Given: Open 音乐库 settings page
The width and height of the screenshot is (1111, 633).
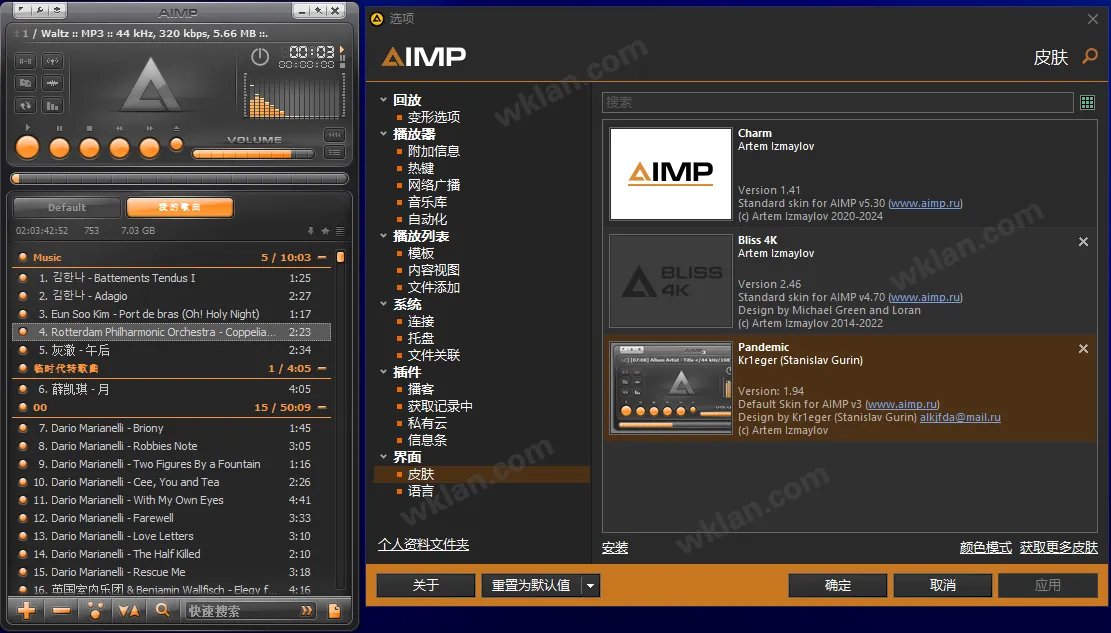Looking at the screenshot, I should click(427, 202).
